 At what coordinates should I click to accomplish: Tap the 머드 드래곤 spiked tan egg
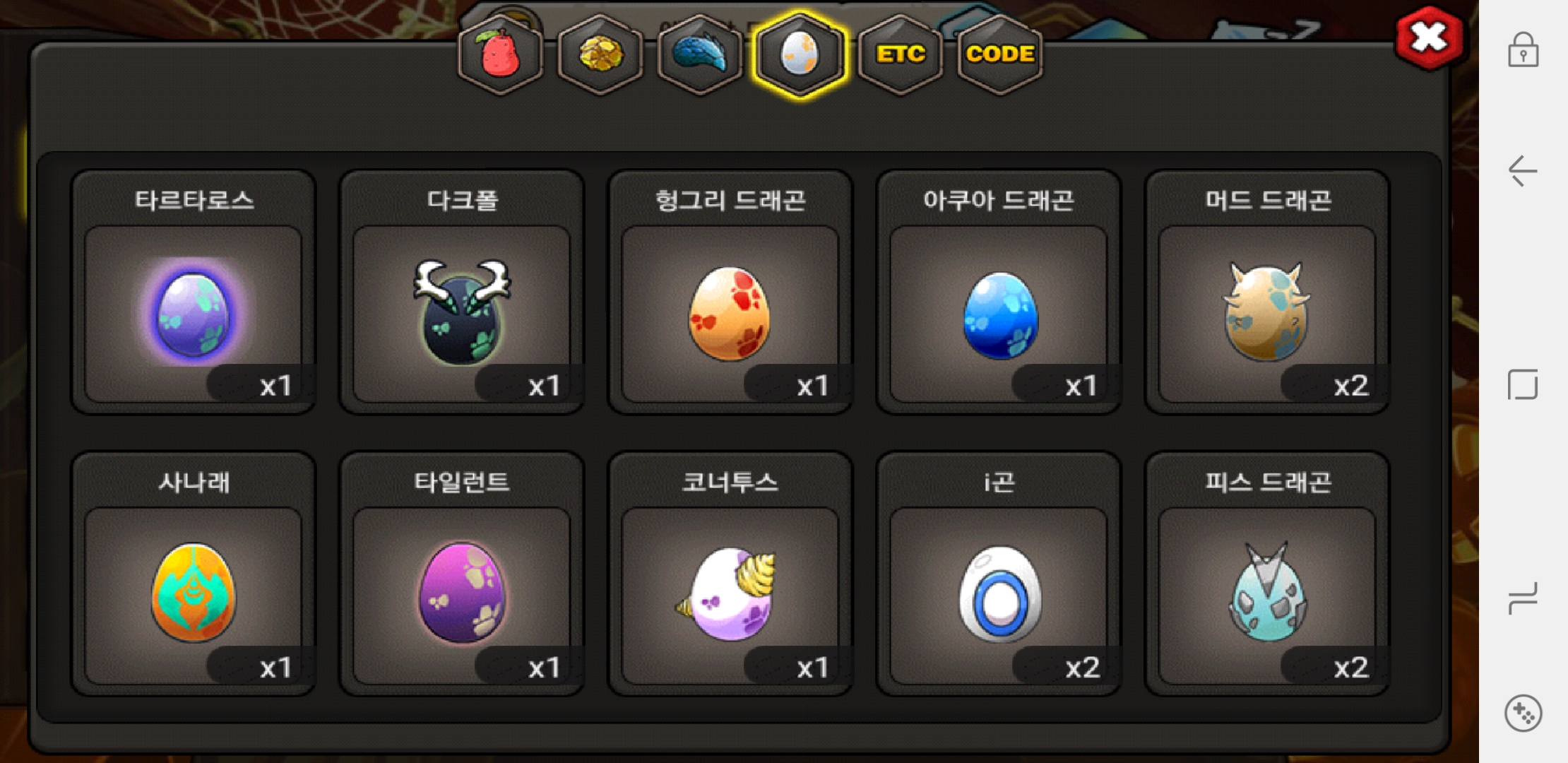click(x=1267, y=292)
